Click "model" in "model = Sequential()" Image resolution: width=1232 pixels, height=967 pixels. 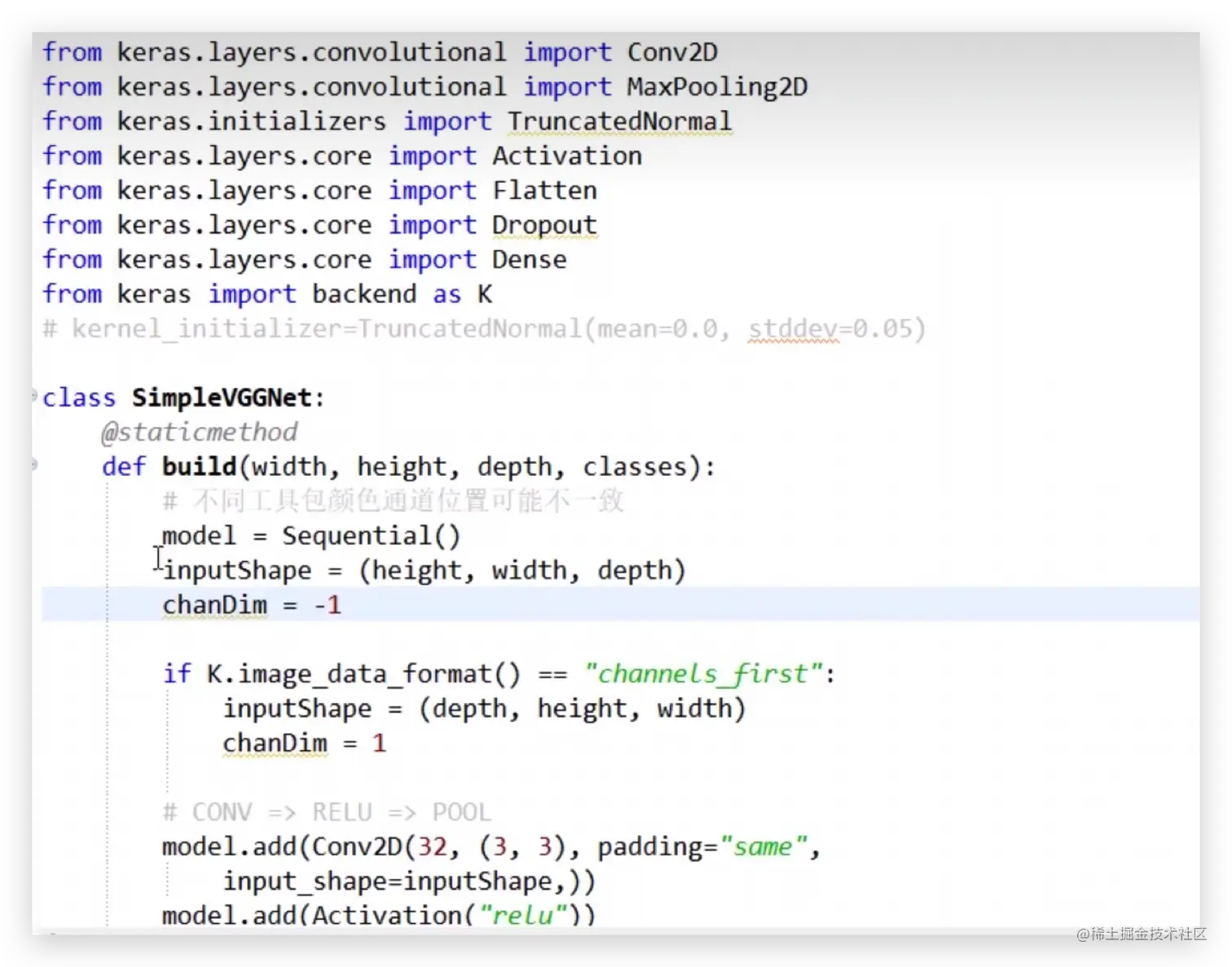click(x=199, y=536)
